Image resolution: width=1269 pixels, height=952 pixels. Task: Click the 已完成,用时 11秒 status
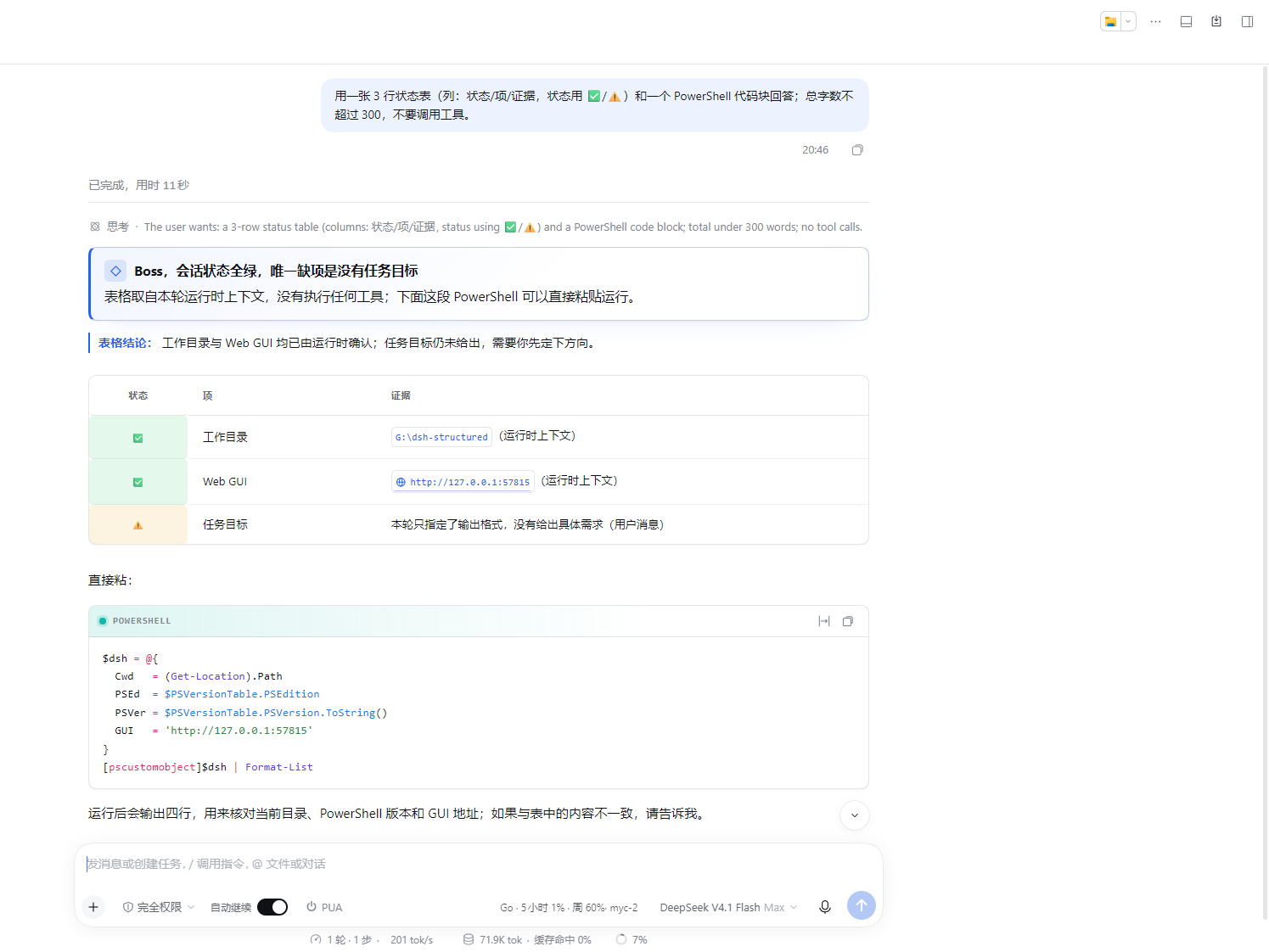[x=139, y=185]
